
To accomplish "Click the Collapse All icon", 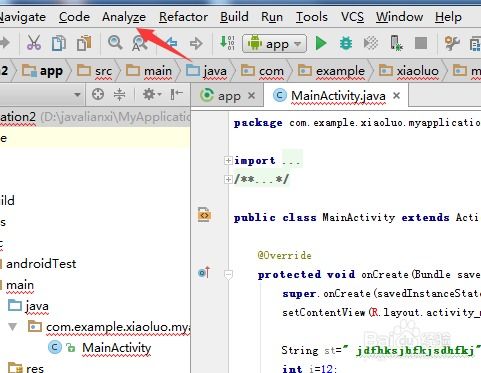I will 119,94.
